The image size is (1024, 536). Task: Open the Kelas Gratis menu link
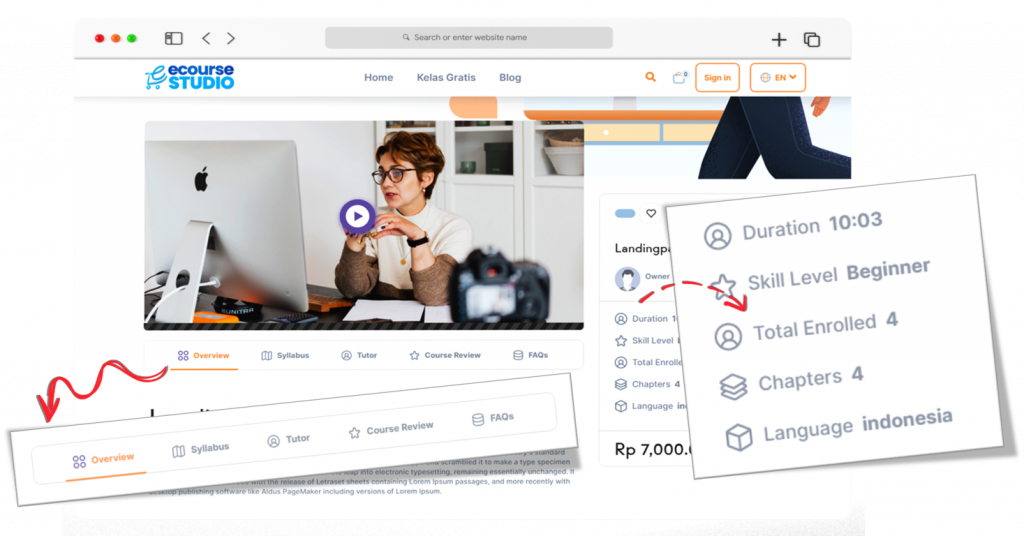(x=446, y=77)
